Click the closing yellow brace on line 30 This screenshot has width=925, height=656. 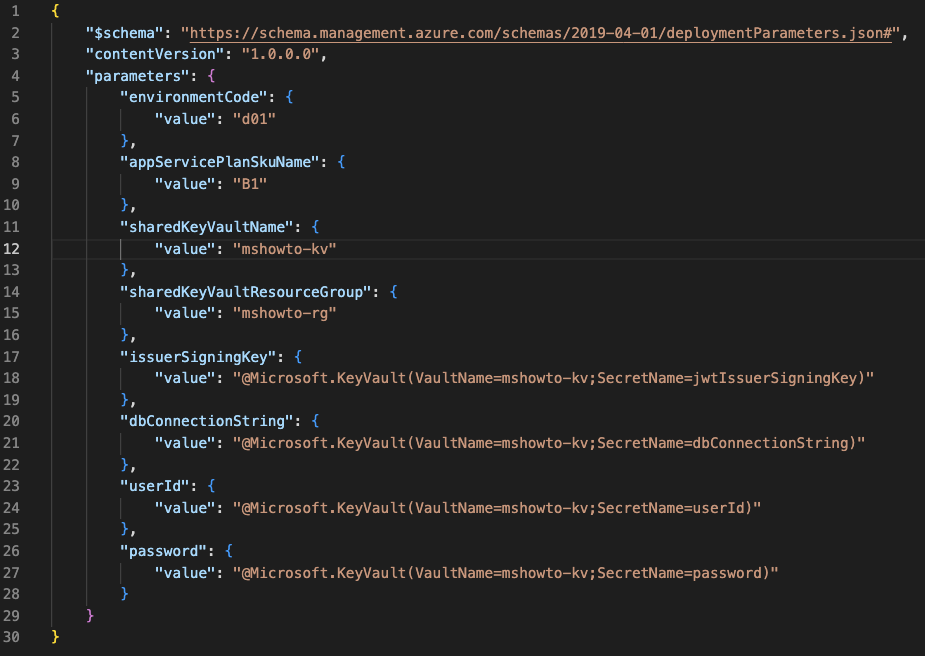pos(55,637)
